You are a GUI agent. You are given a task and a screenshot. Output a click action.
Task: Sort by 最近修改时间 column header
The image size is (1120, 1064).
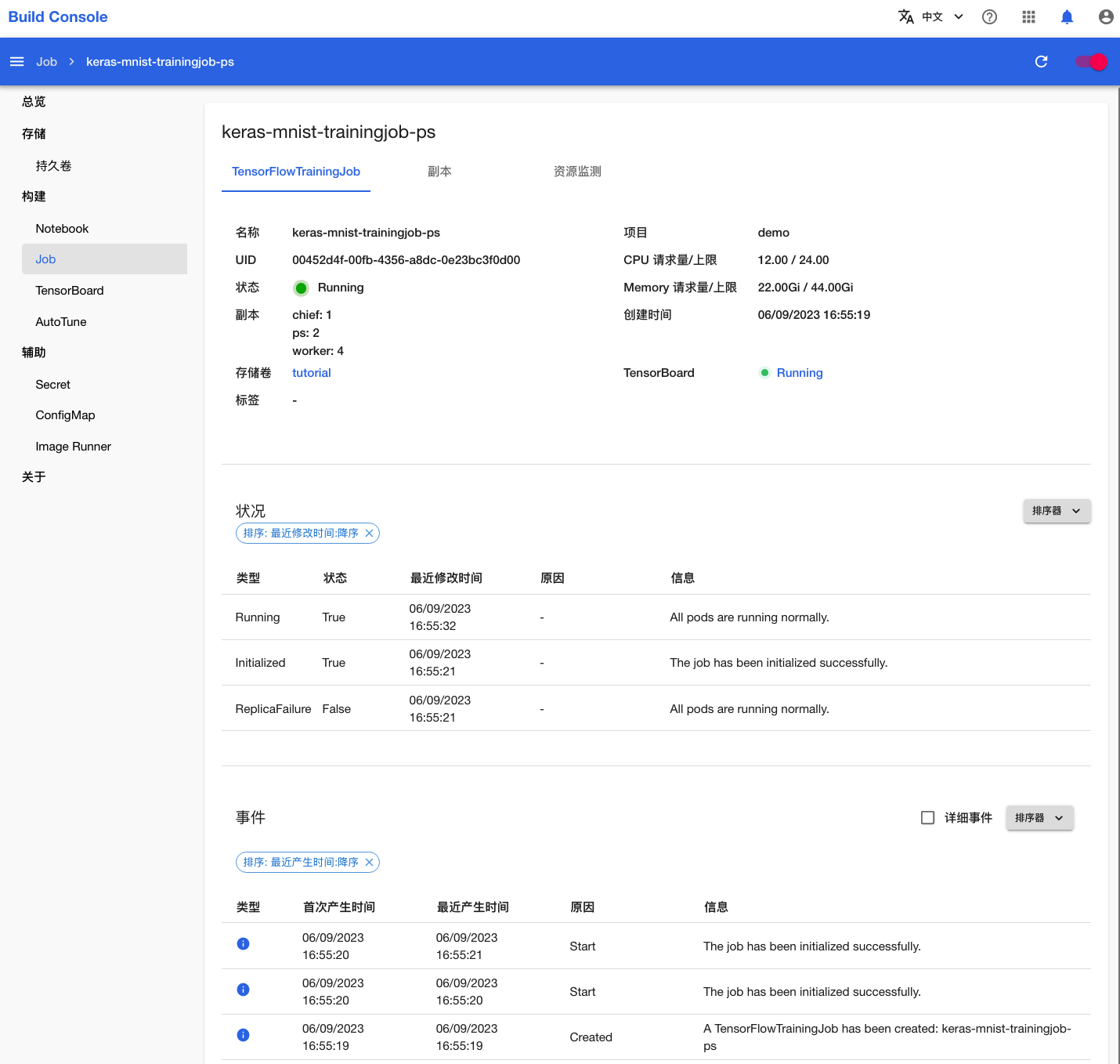[446, 578]
